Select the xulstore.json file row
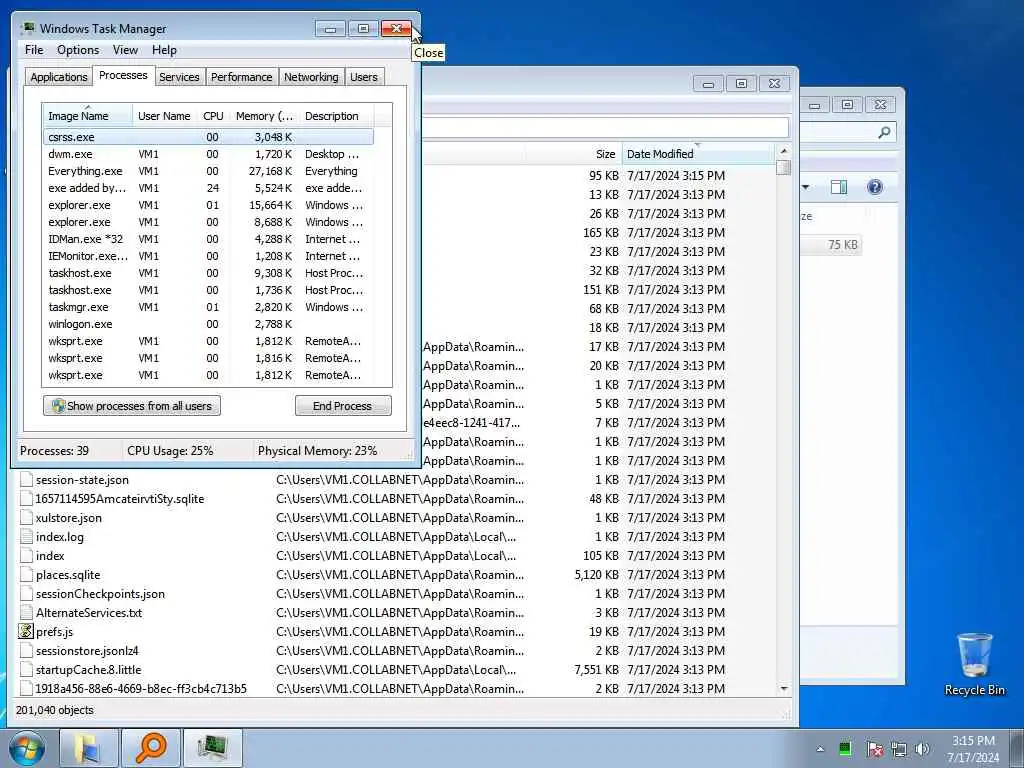The image size is (1024, 768). coord(394,518)
